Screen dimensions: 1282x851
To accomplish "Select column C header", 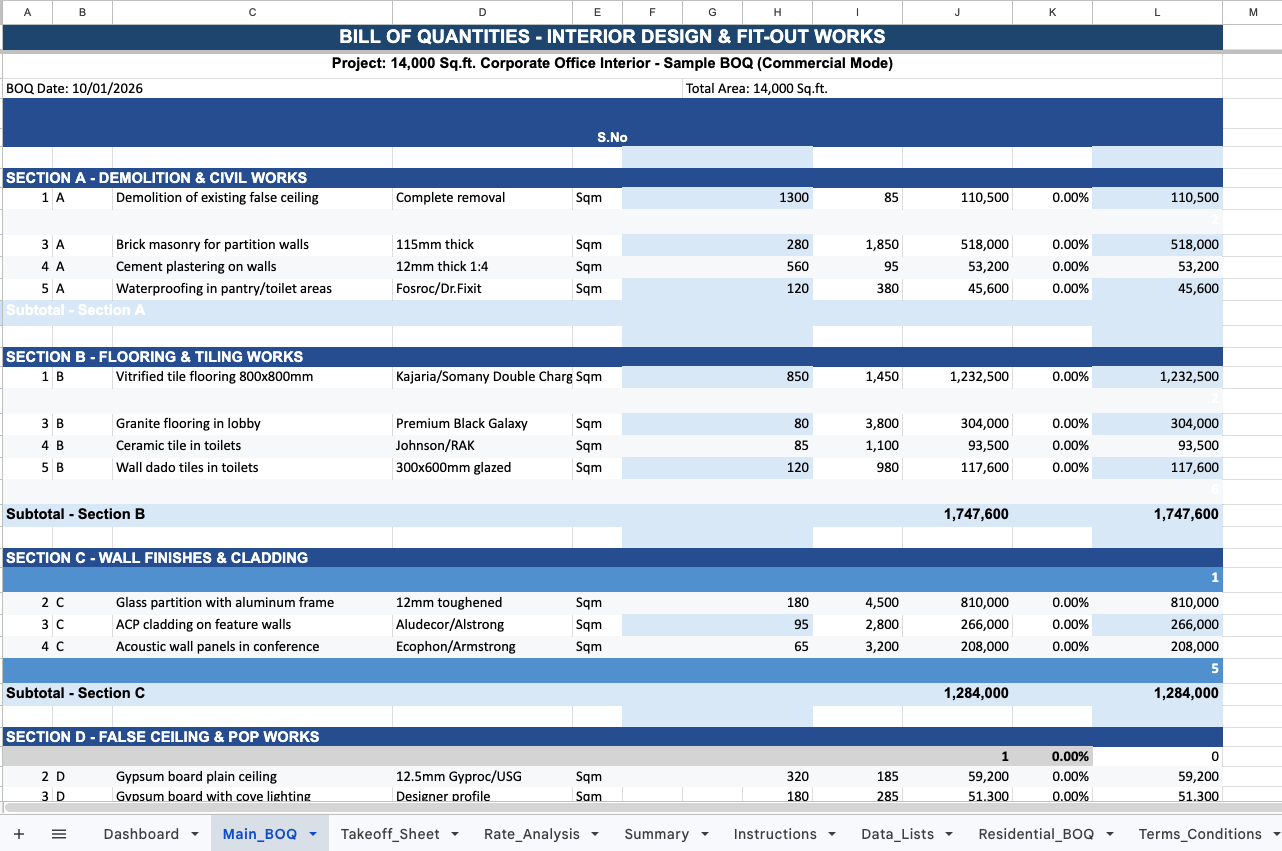I will click(x=252, y=12).
